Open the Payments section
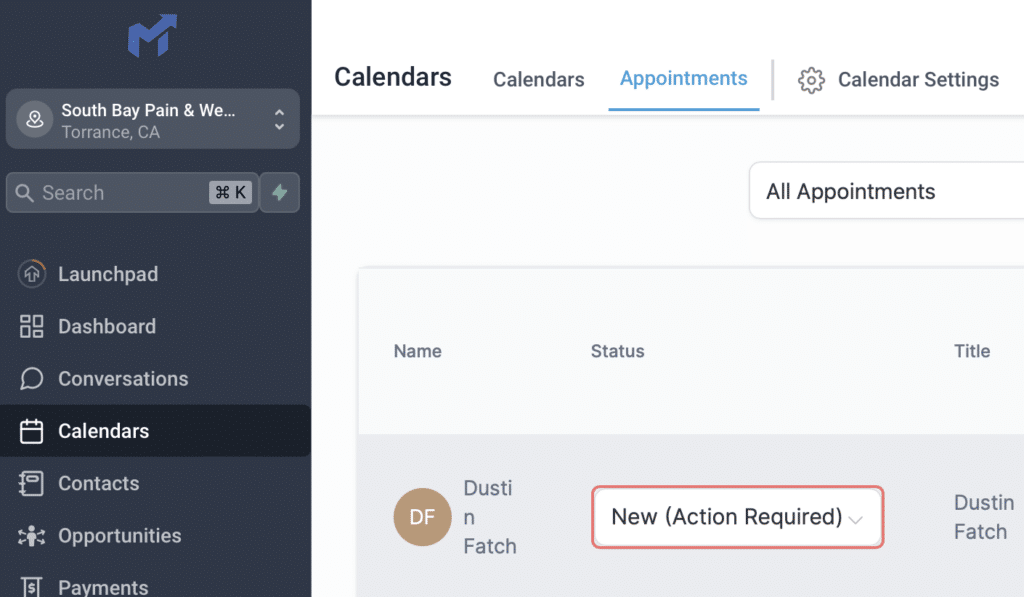1024x597 pixels. [31, 584]
